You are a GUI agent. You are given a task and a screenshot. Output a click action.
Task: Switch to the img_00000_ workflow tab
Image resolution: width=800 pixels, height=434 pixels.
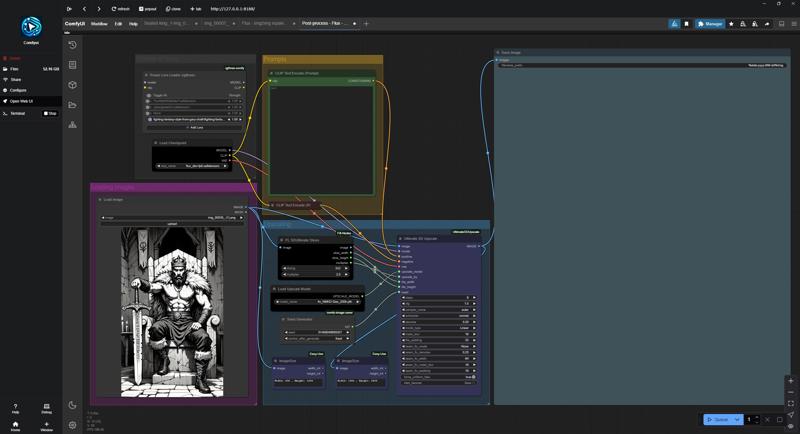pyautogui.click(x=215, y=23)
